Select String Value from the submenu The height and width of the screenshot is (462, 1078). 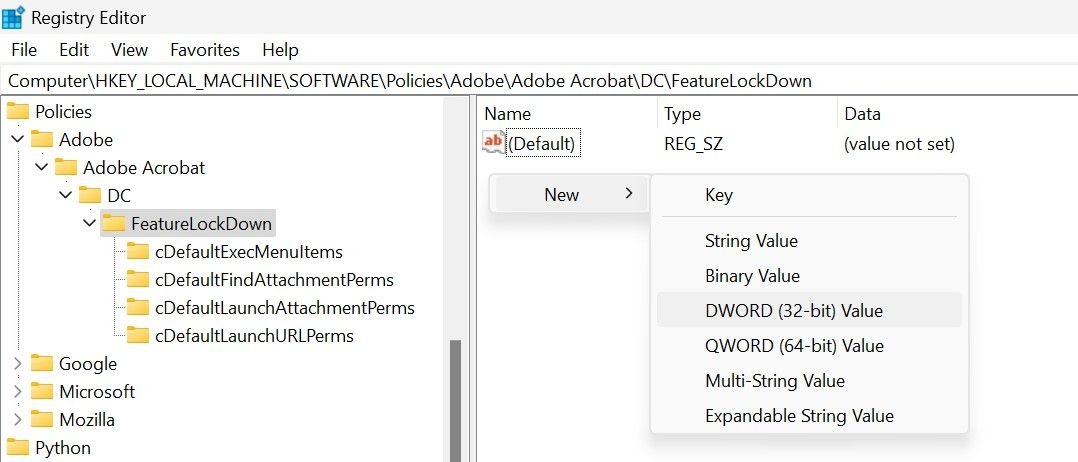point(751,241)
